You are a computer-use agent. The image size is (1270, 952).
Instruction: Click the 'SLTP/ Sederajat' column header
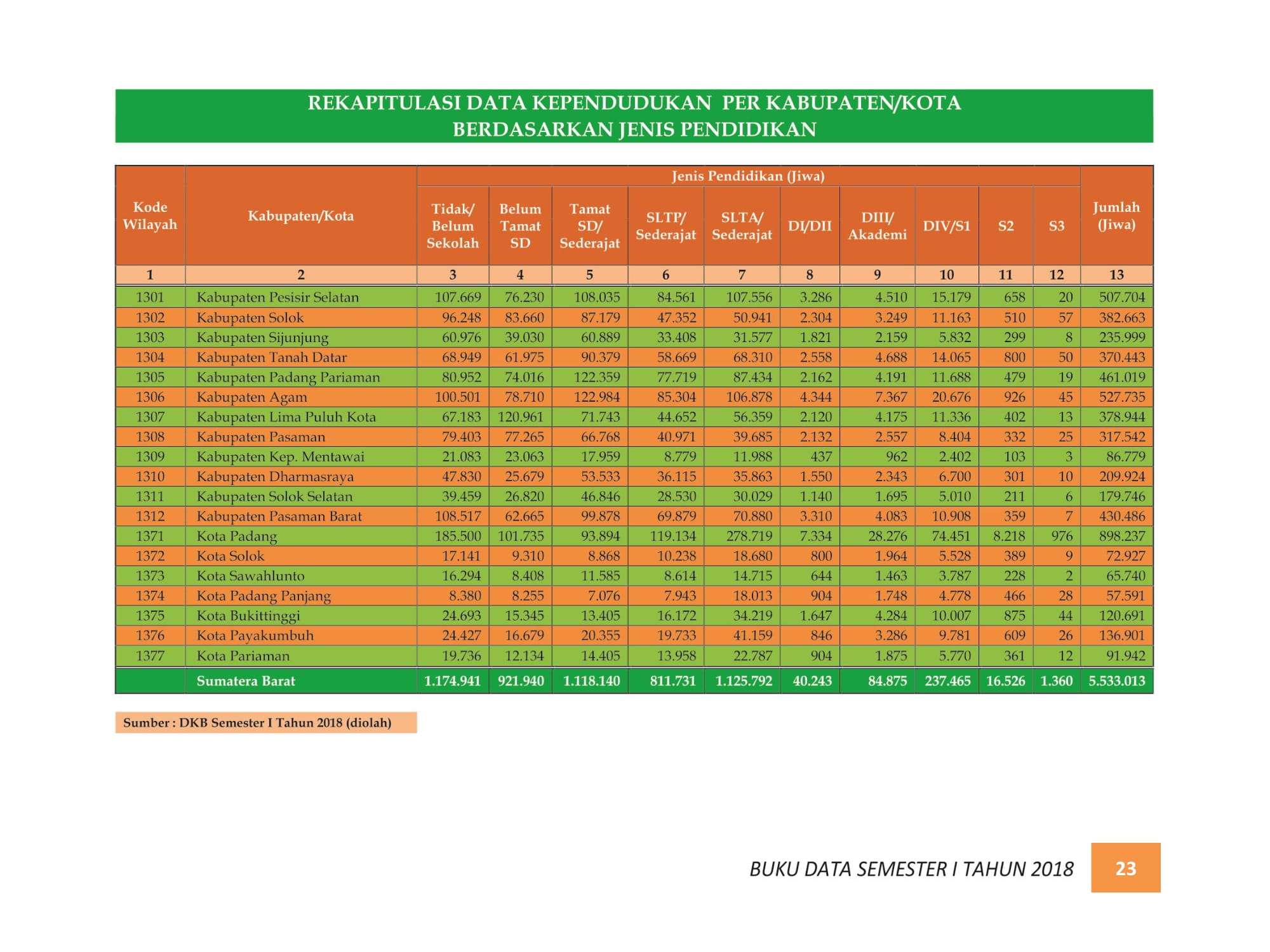point(665,226)
